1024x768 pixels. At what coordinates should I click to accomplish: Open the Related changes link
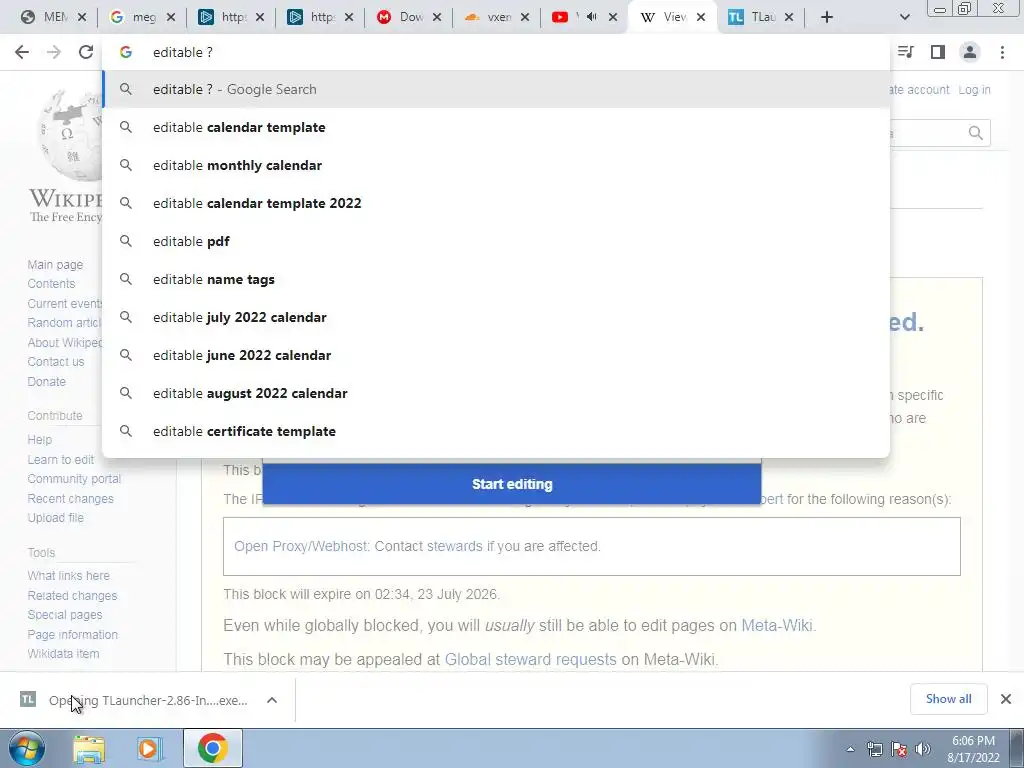click(72, 596)
